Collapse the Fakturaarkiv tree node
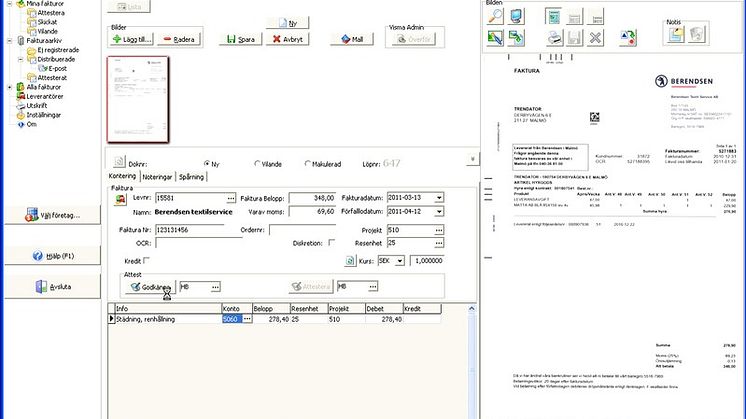 [x=10, y=41]
